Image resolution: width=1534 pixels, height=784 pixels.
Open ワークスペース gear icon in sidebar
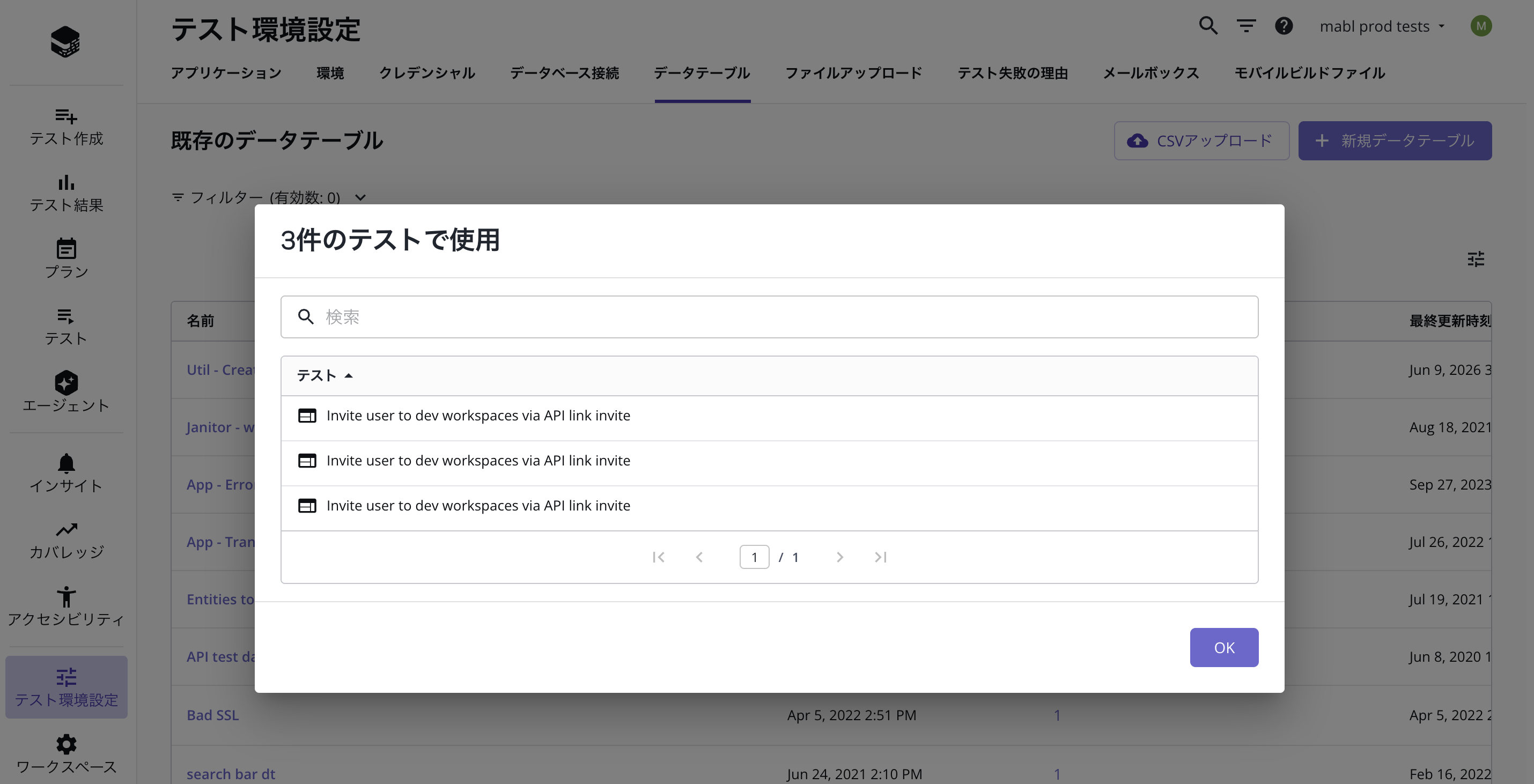tap(66, 744)
